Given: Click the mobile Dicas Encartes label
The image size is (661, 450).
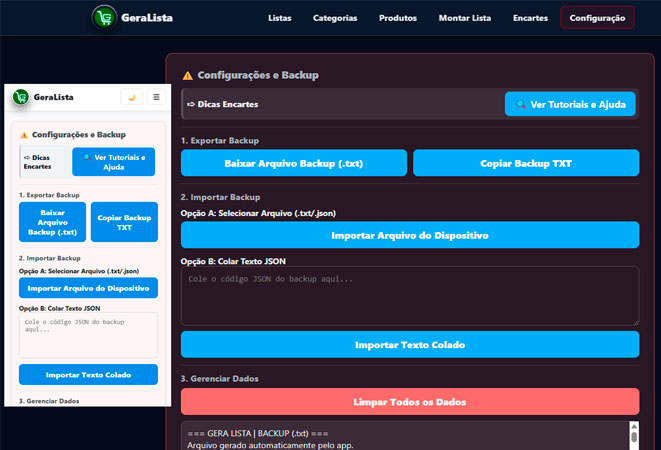Looking at the screenshot, I should tap(38, 162).
